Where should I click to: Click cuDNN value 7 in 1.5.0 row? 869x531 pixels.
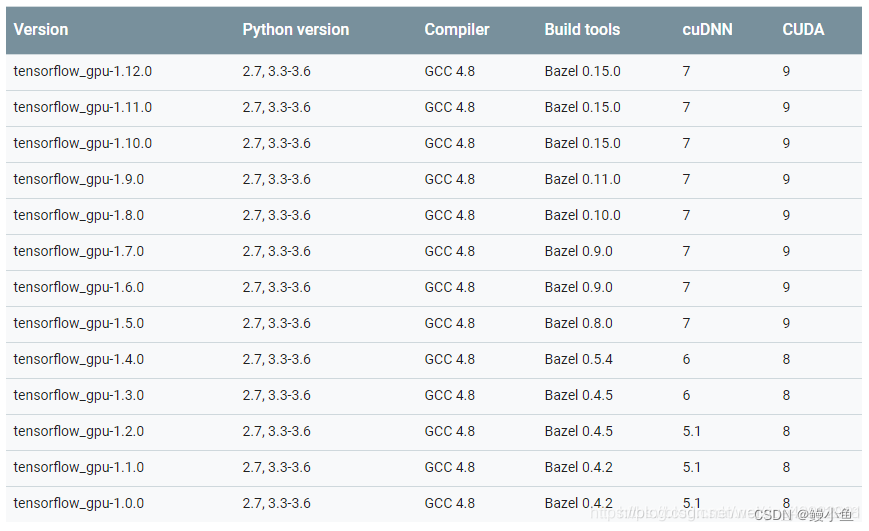tap(686, 324)
